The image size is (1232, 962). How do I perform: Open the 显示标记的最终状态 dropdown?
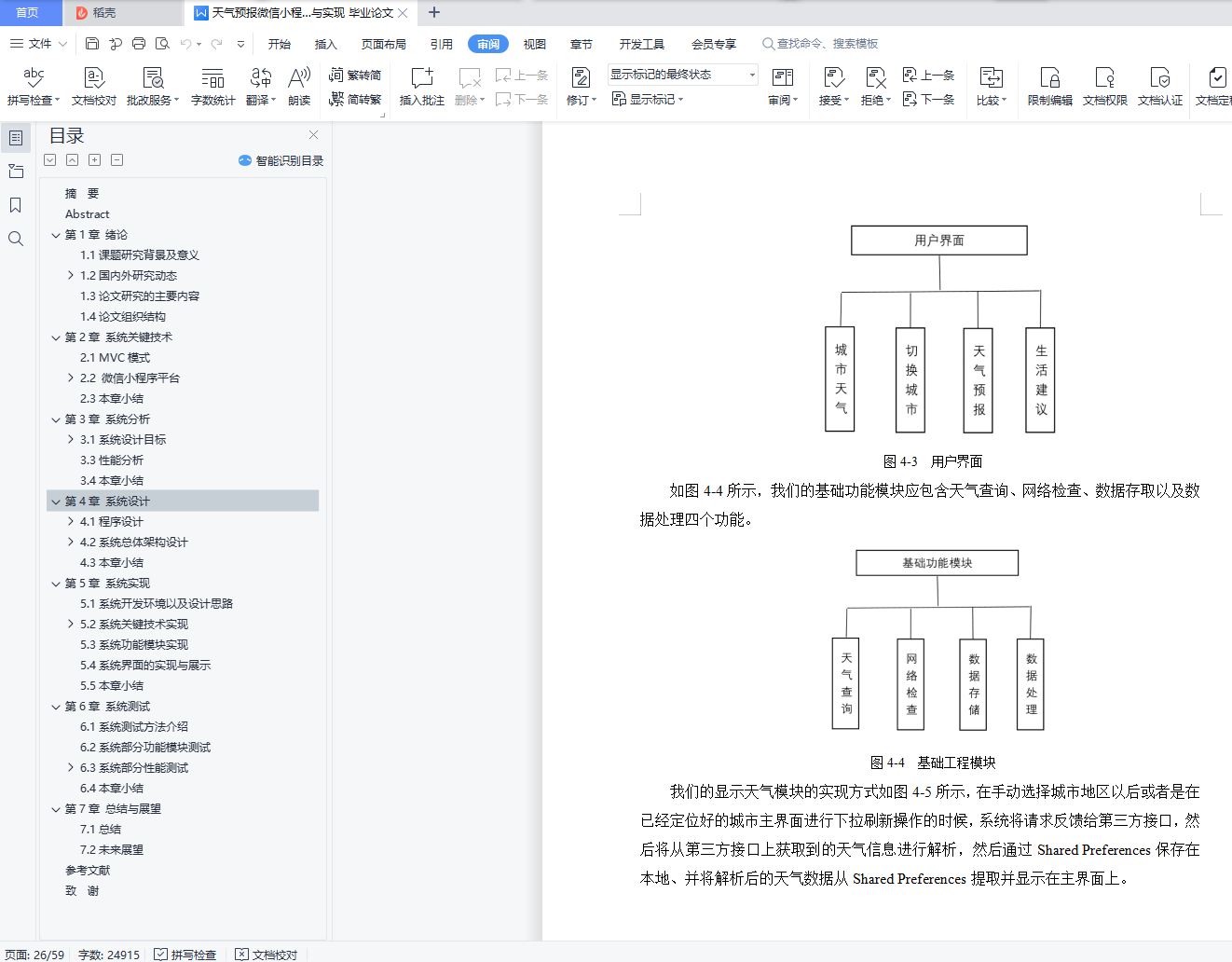683,75
